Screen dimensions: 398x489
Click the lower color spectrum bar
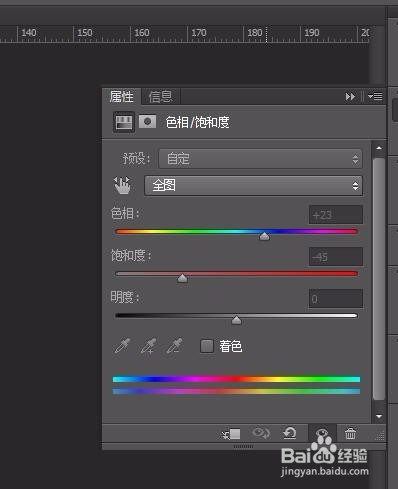point(236,391)
